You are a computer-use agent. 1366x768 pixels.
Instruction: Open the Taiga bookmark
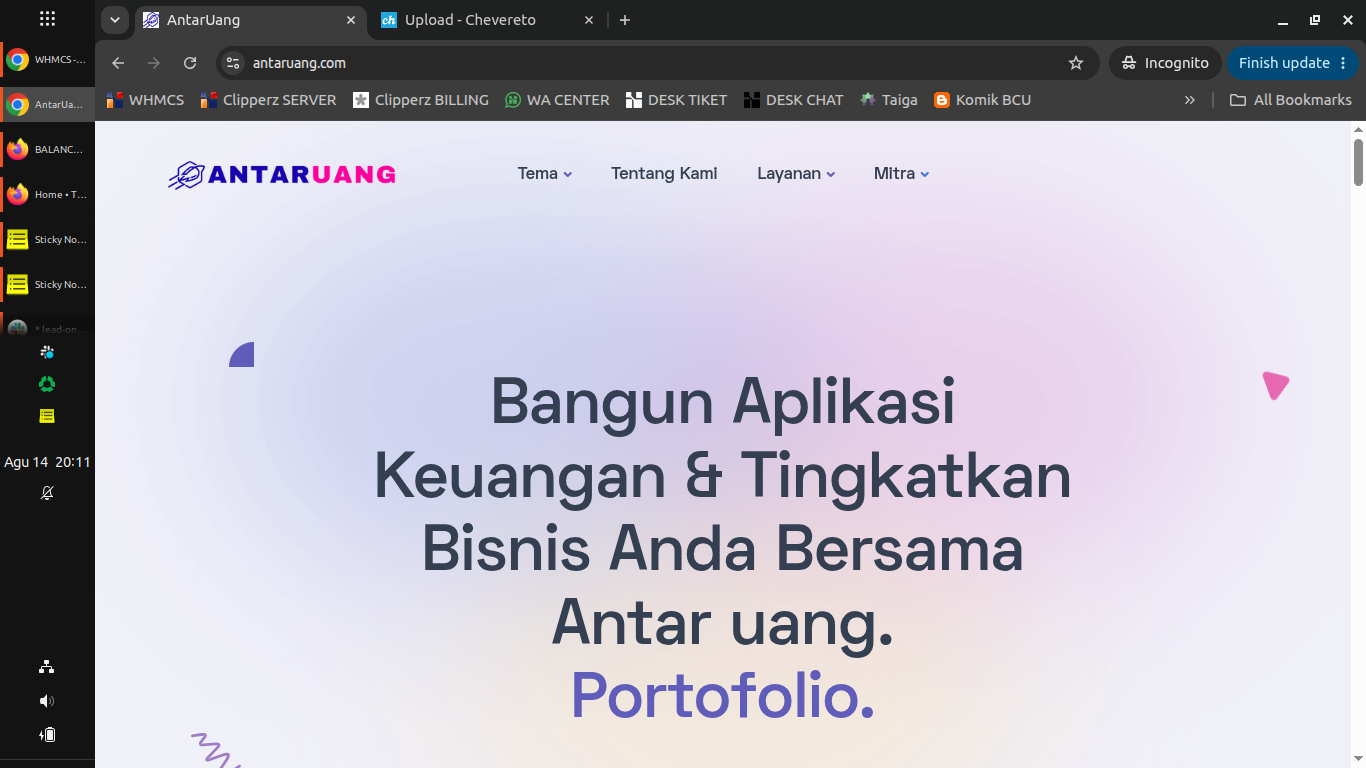click(889, 100)
